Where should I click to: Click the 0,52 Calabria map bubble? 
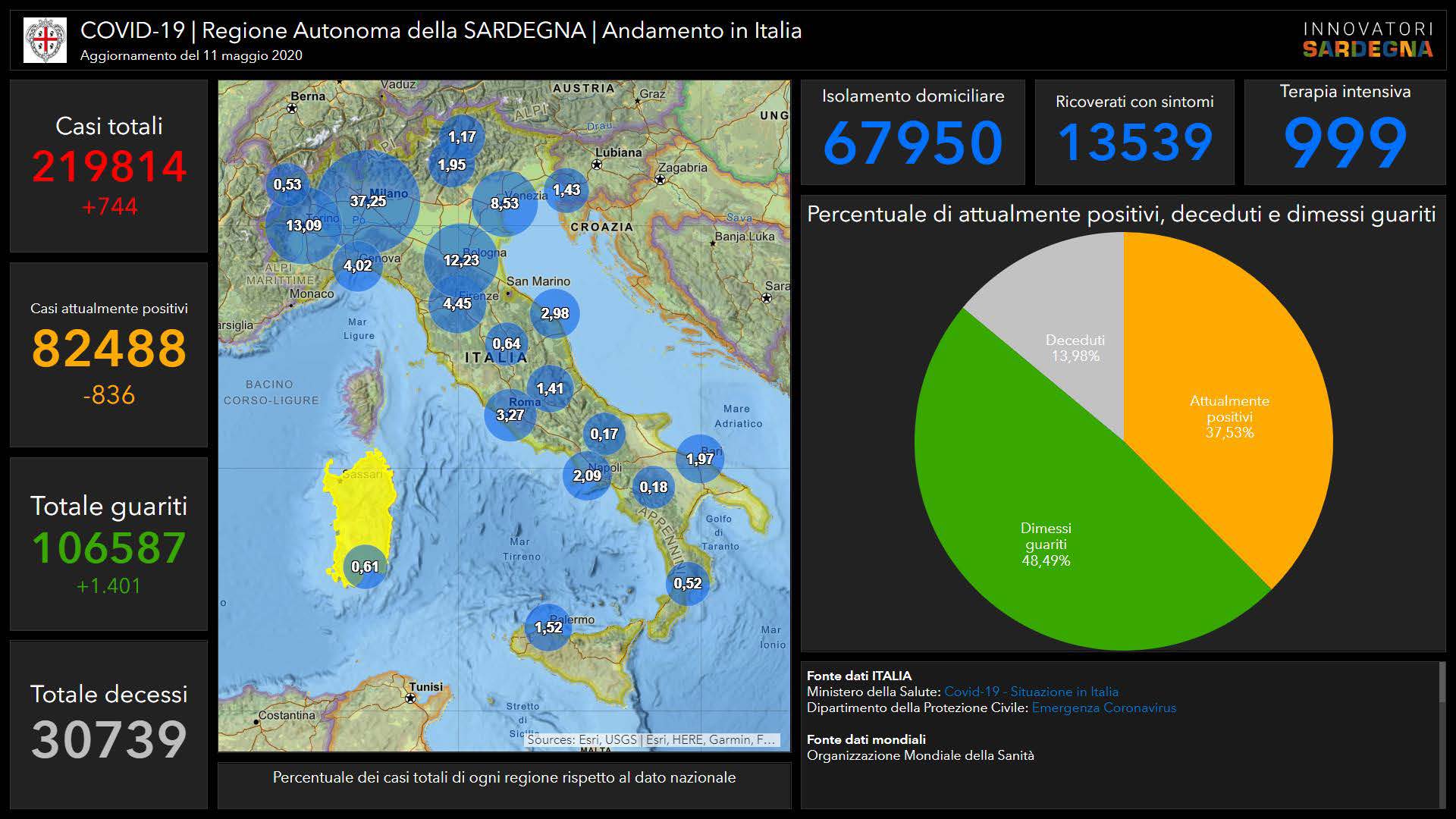click(x=688, y=583)
